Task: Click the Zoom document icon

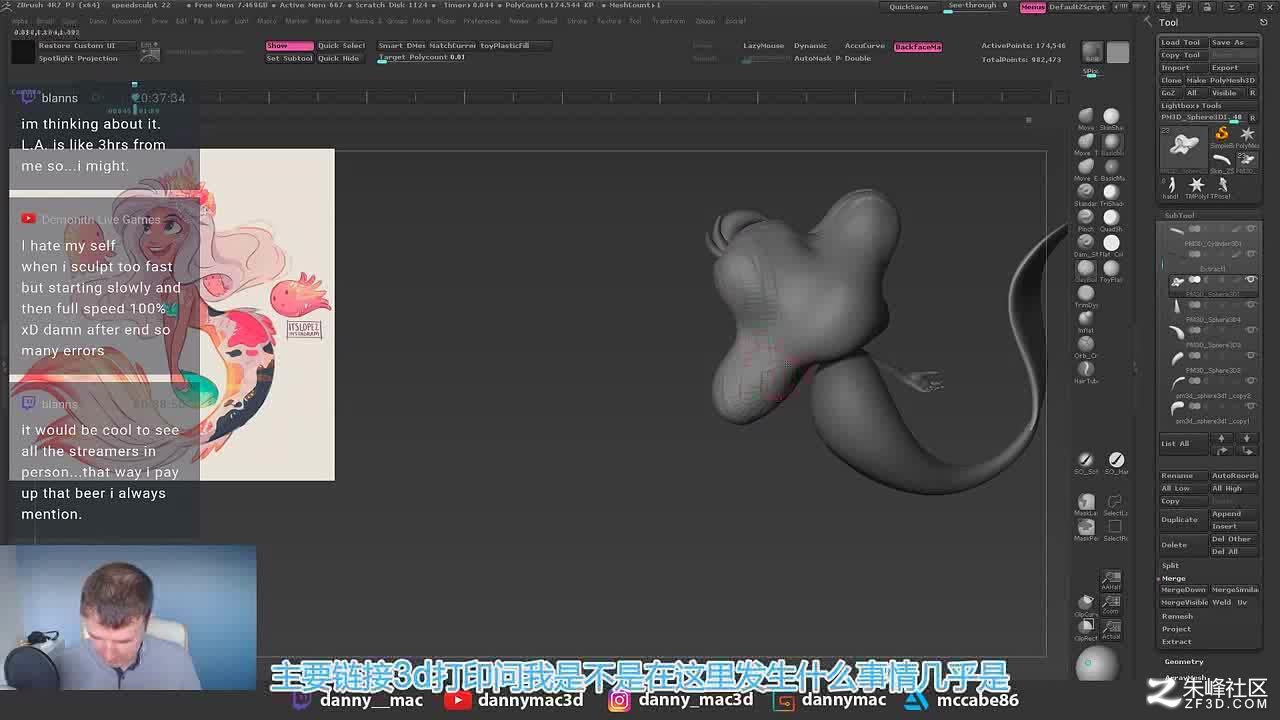Action: click(1111, 605)
